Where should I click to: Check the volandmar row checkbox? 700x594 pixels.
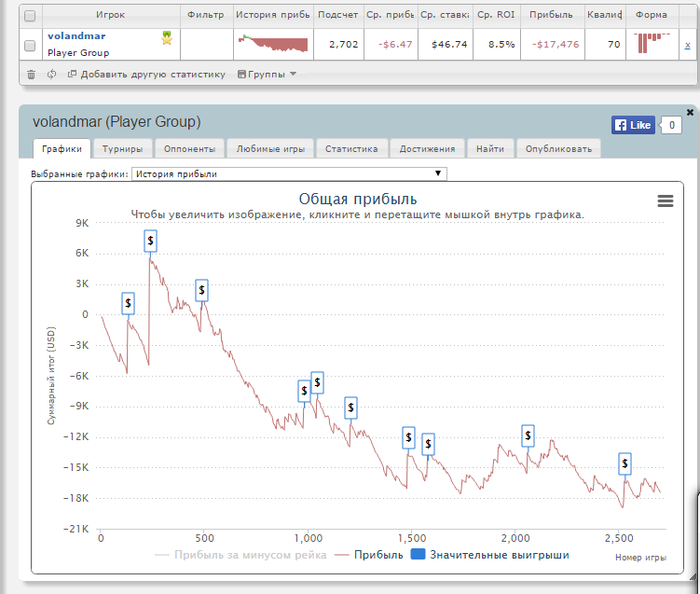click(29, 45)
